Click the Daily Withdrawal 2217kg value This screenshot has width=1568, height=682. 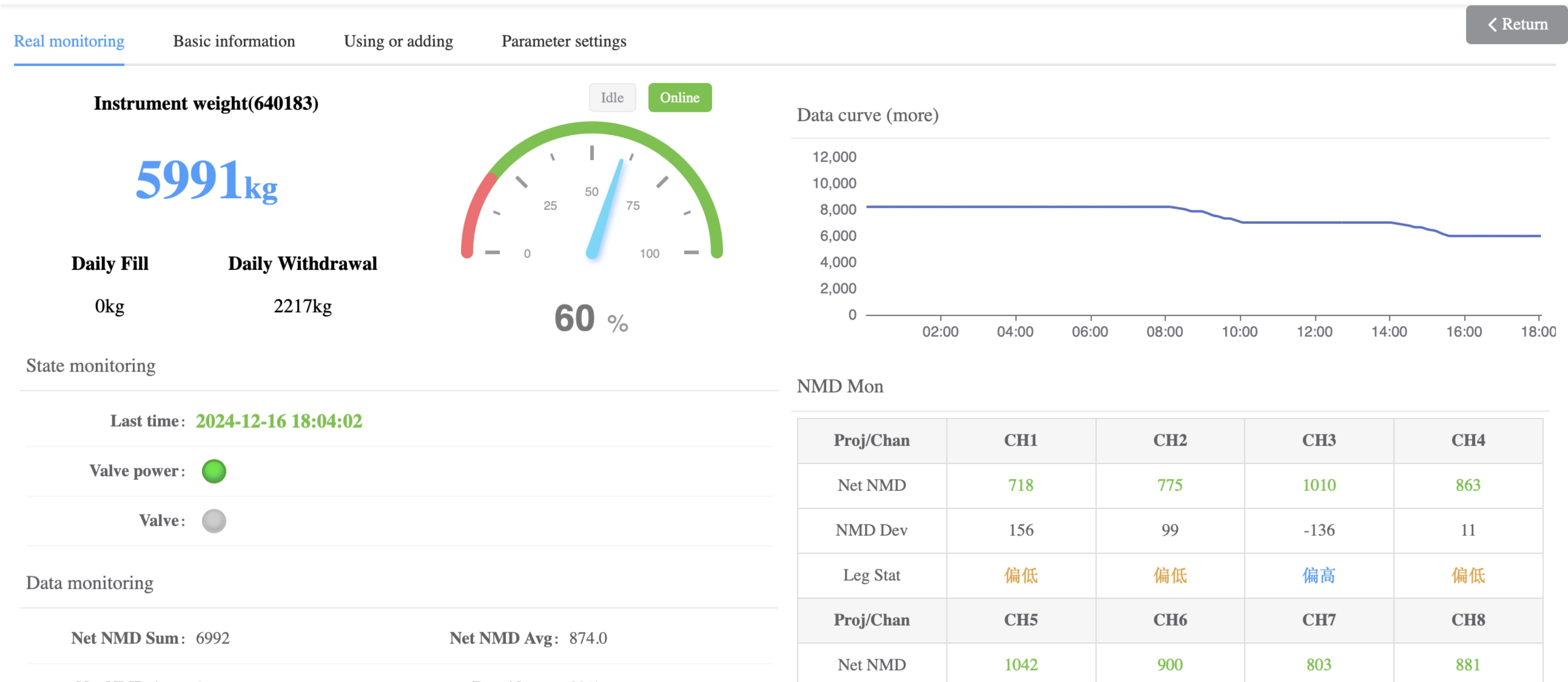[303, 306]
